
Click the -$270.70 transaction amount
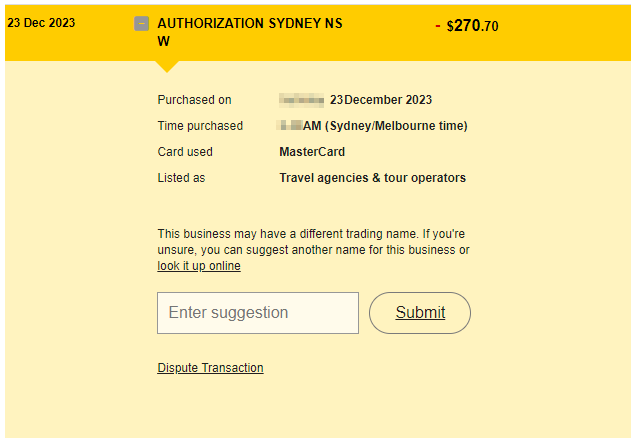point(467,26)
